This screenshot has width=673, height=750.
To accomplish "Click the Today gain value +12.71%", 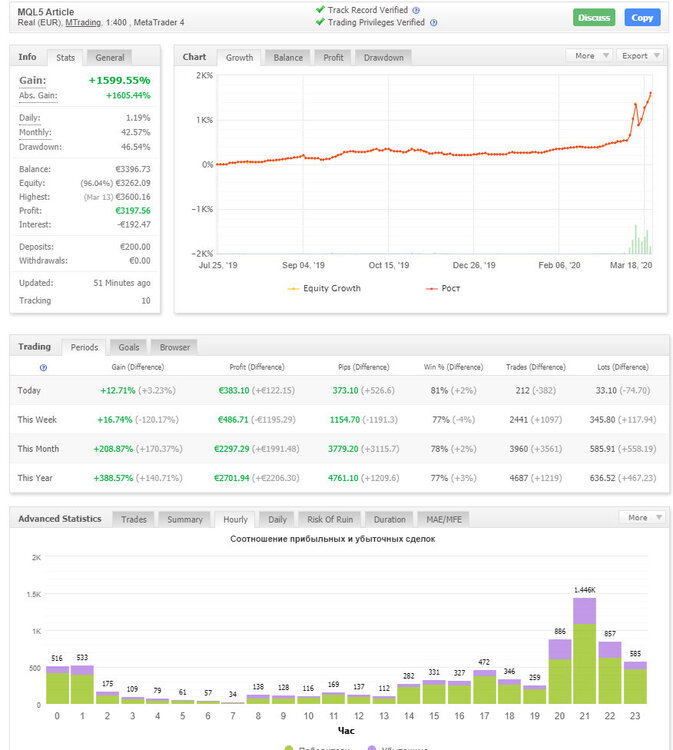I will tap(118, 390).
